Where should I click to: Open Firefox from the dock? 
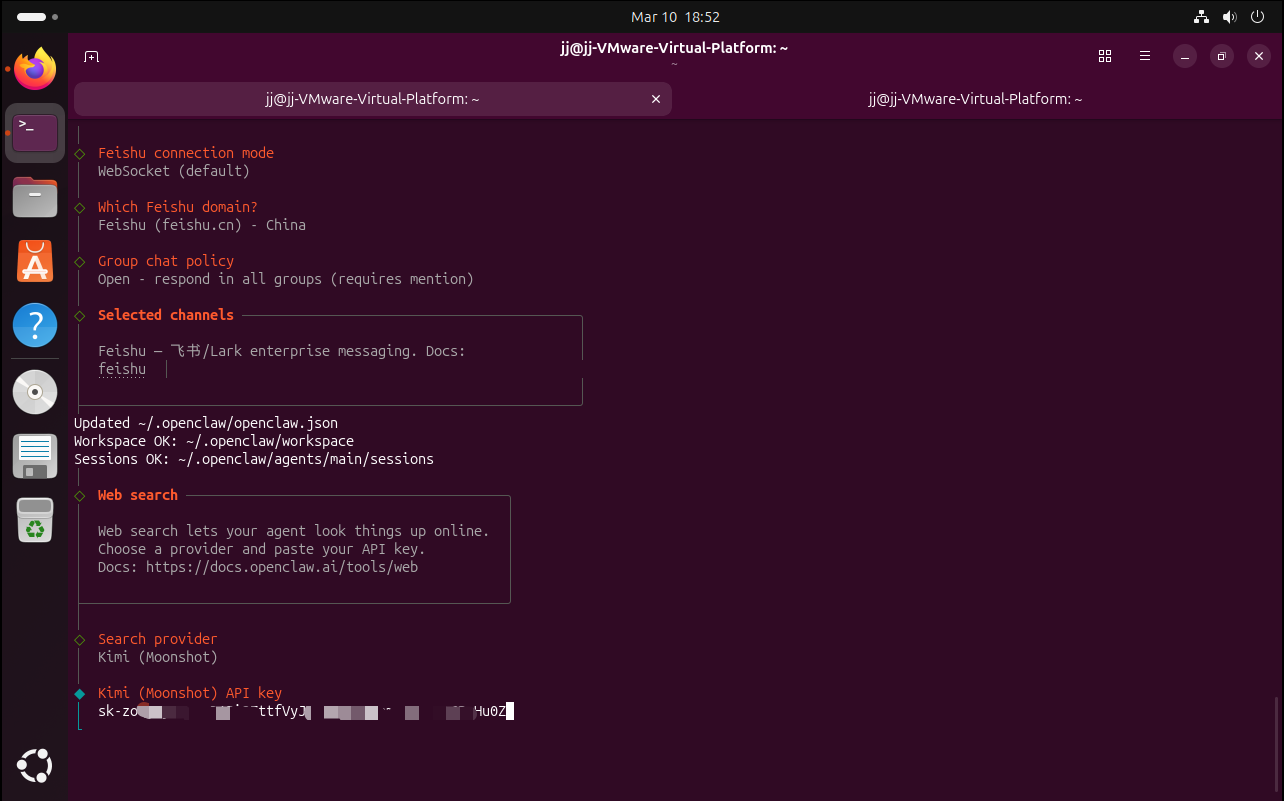pyautogui.click(x=35, y=69)
